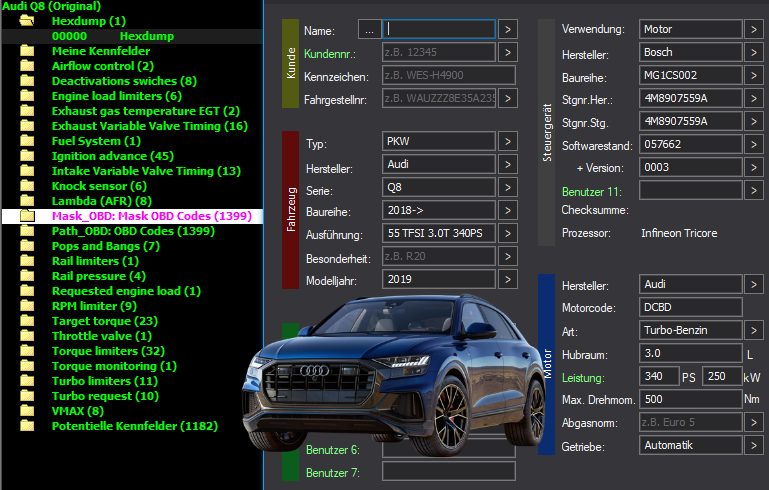Viewport: 769px width, 490px height.
Task: Select the Meine Kennfelder folder
Action: tap(101, 51)
